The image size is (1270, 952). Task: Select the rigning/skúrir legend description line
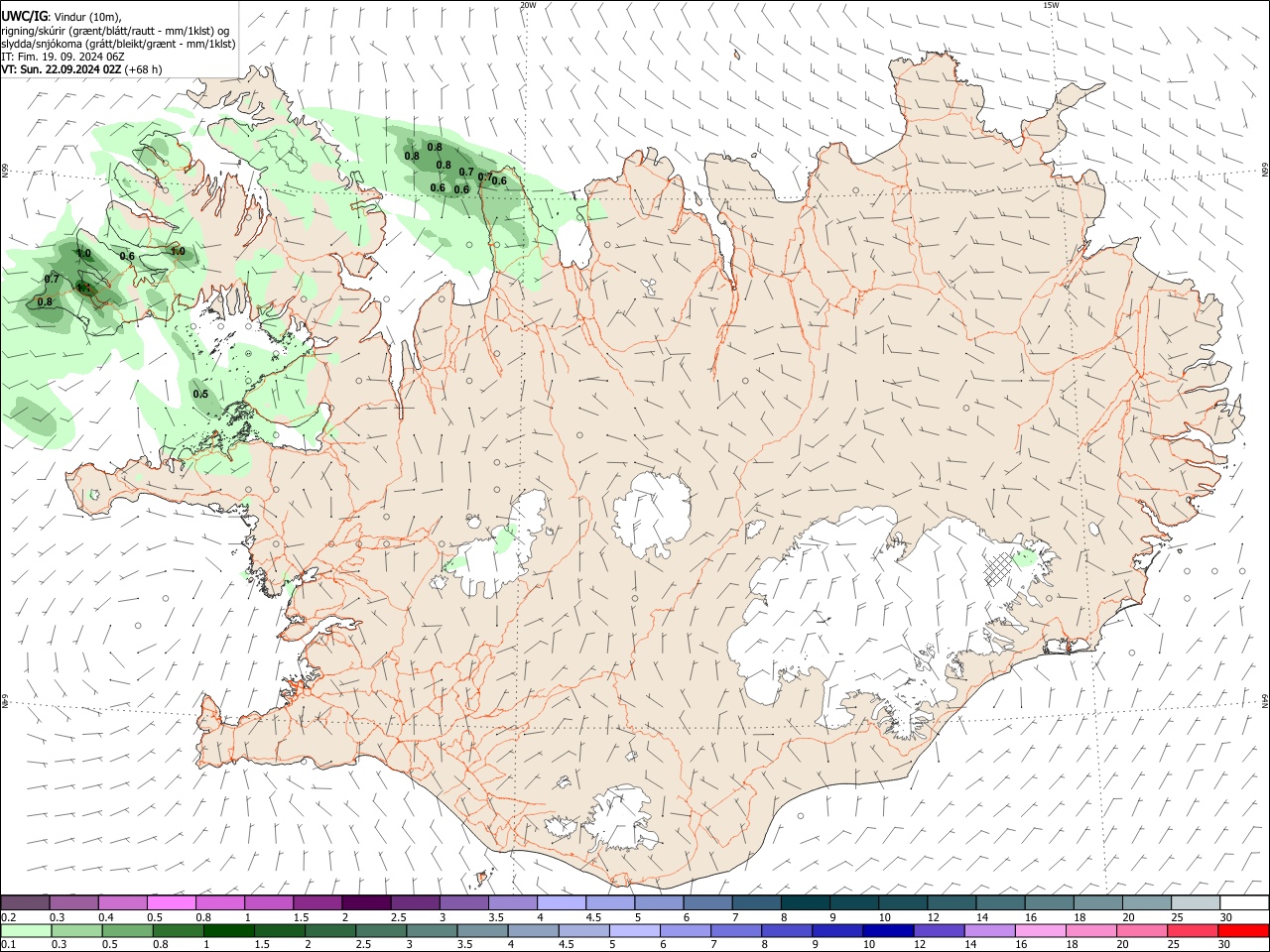[115, 30]
